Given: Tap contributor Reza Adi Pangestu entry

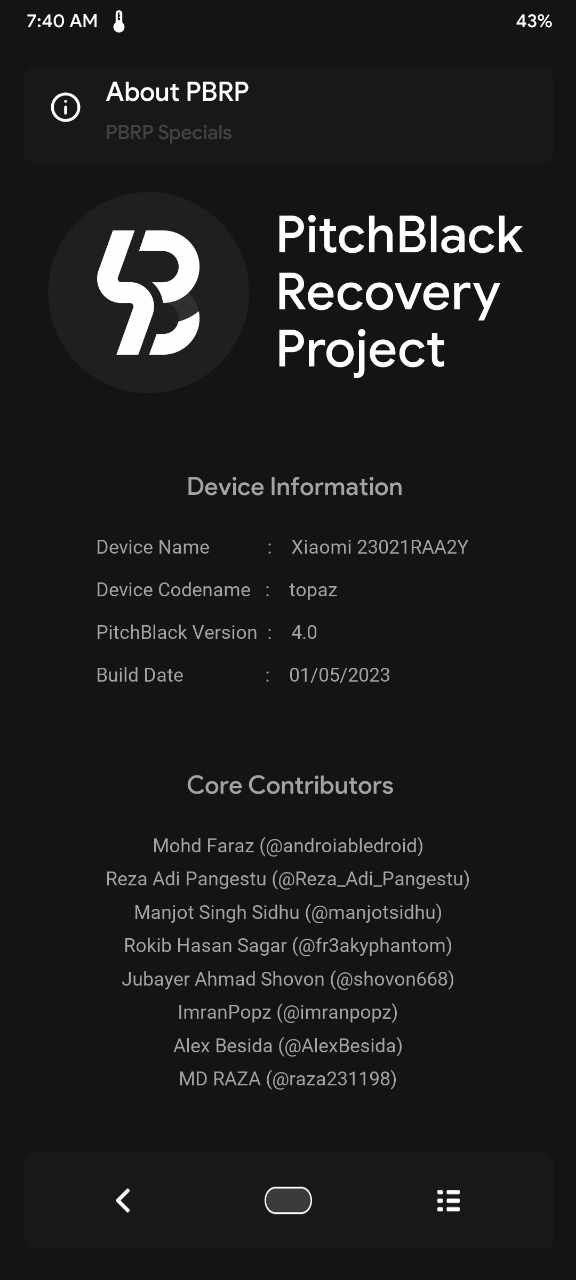Looking at the screenshot, I should coord(288,879).
